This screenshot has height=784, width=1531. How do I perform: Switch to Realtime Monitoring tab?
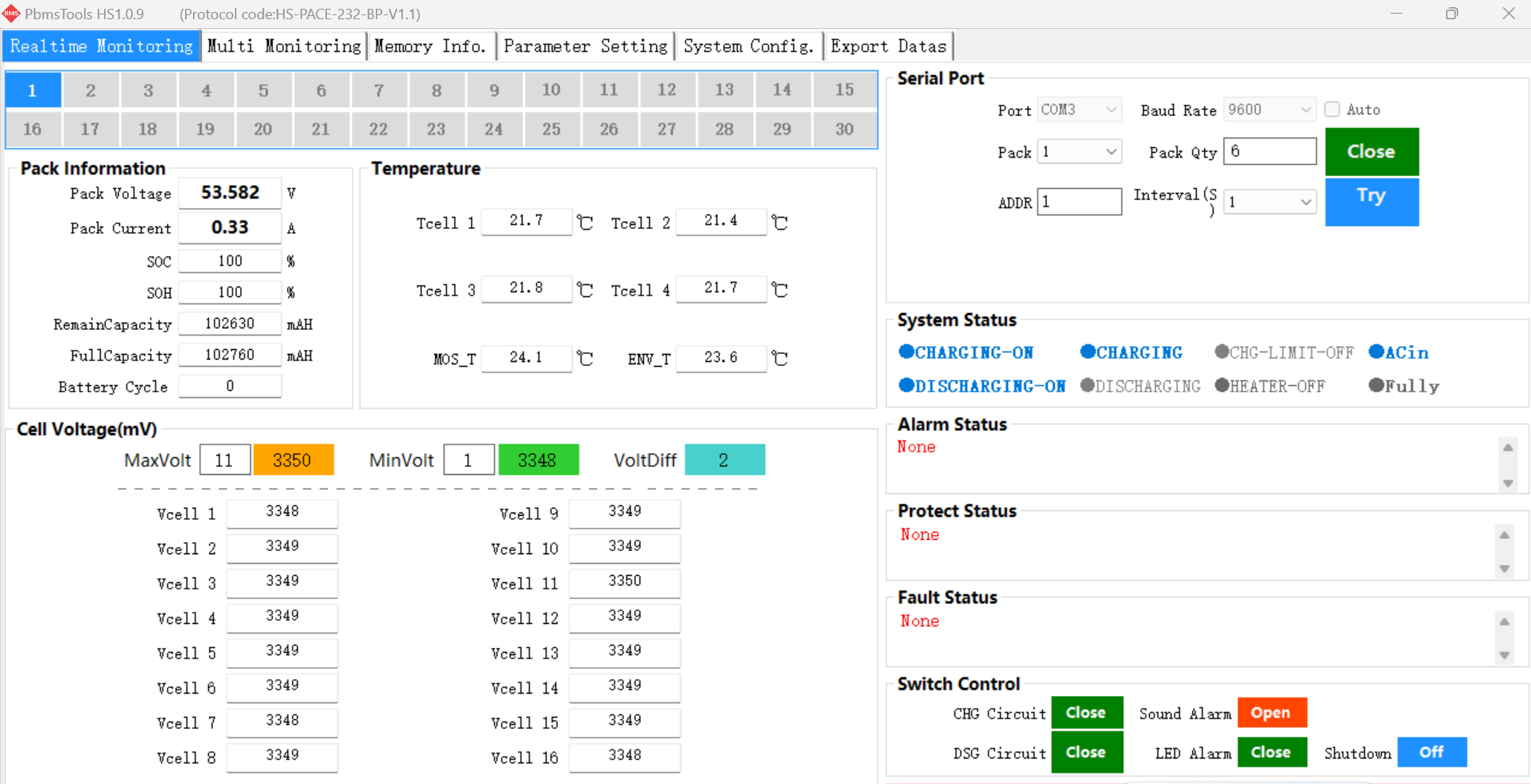point(101,46)
